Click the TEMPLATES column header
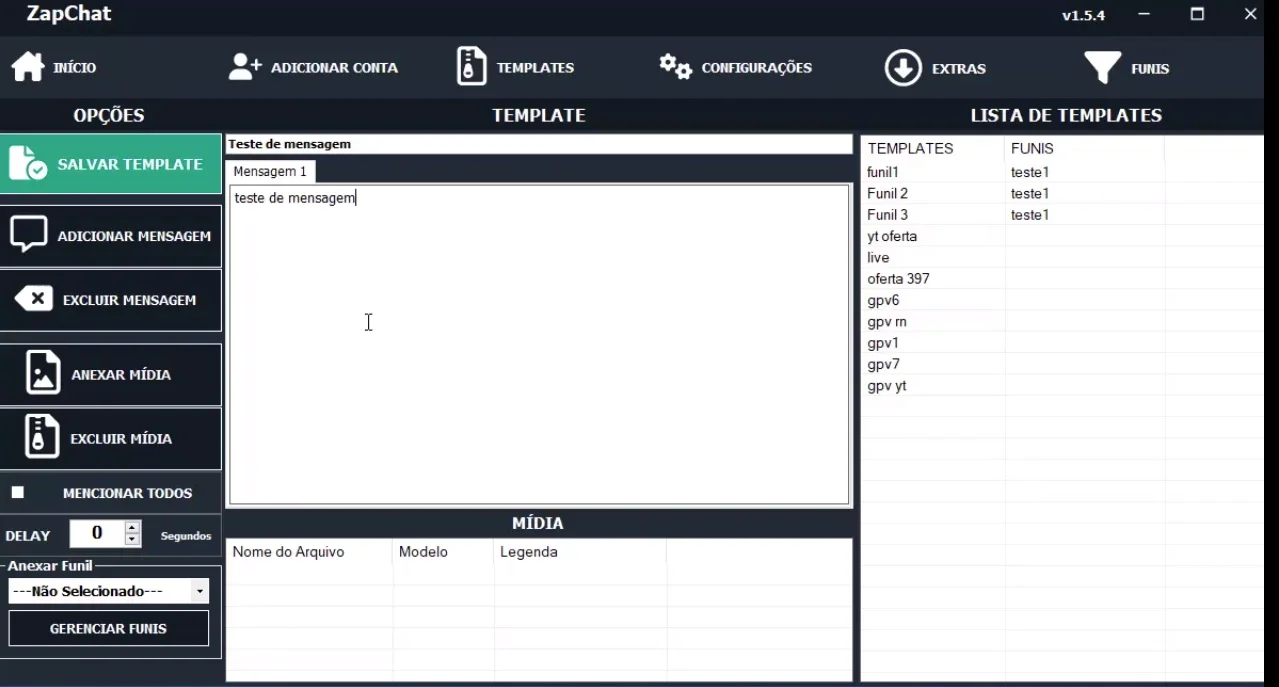The image size is (1279, 687). click(x=933, y=148)
